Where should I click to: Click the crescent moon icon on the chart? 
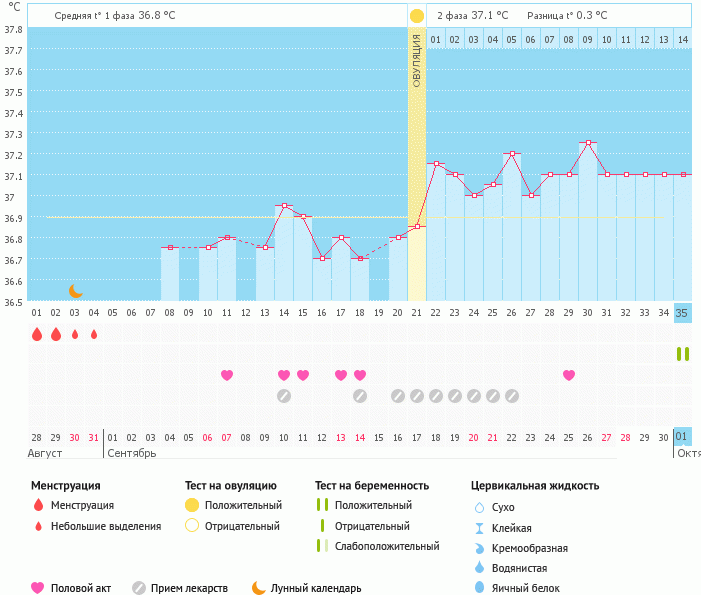[75, 291]
